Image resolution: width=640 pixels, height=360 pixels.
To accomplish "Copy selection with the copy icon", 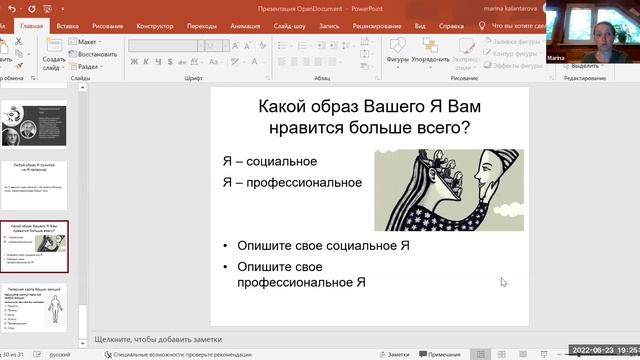I will pos(19,53).
